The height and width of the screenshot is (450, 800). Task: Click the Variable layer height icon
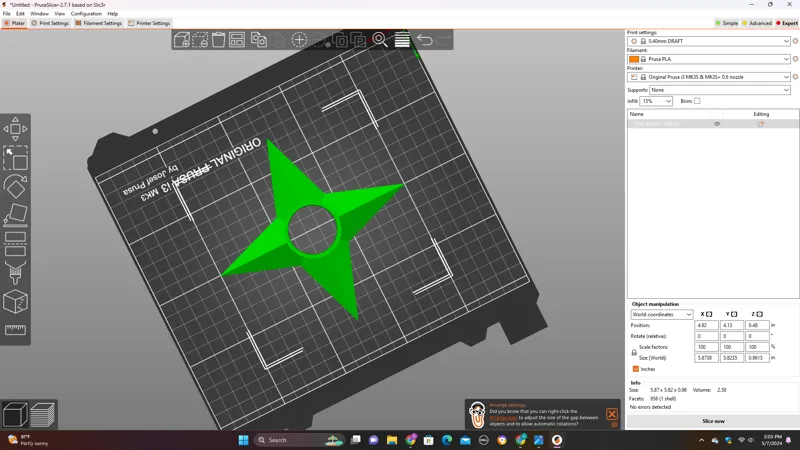point(402,40)
